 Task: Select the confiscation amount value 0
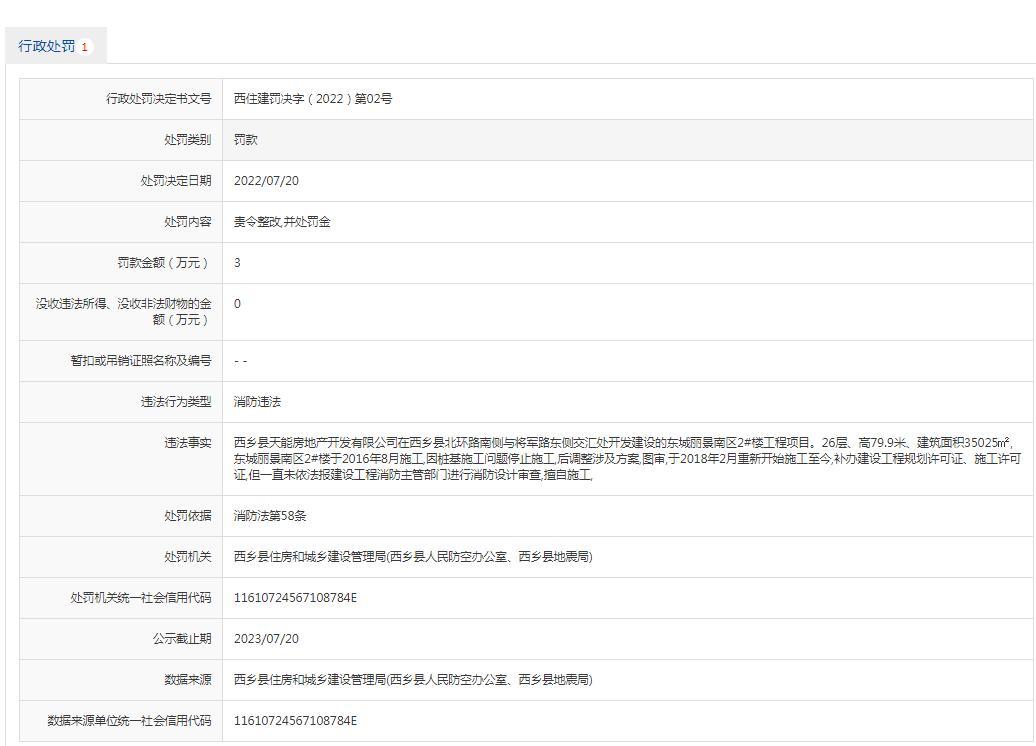coord(237,303)
